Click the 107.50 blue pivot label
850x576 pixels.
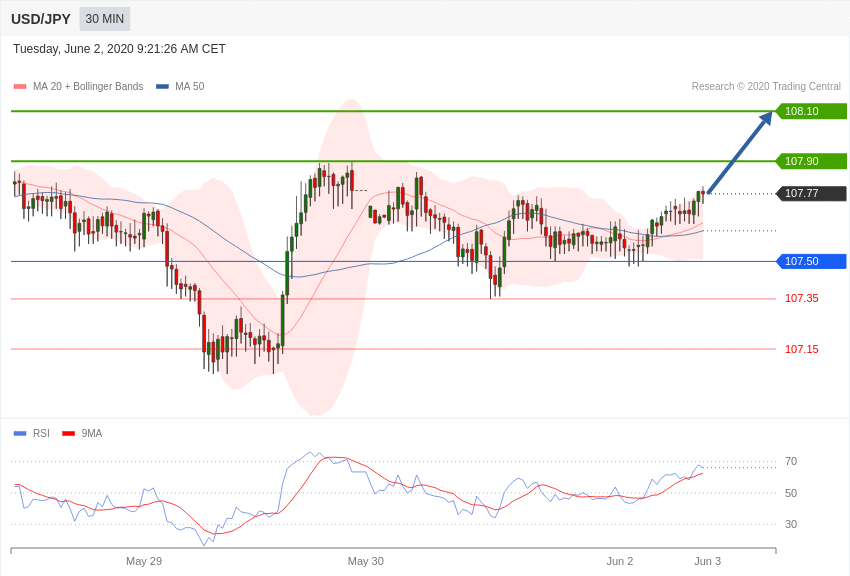click(811, 261)
